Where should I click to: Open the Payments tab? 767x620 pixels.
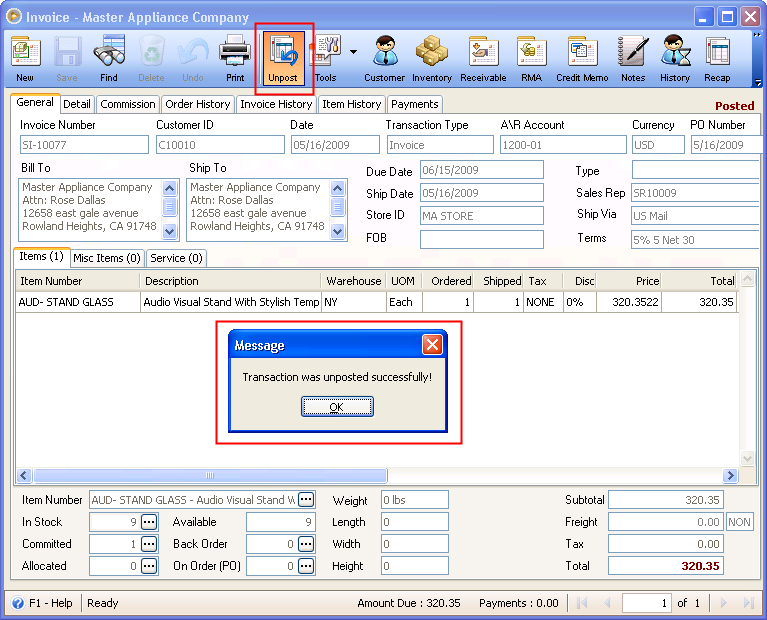415,104
